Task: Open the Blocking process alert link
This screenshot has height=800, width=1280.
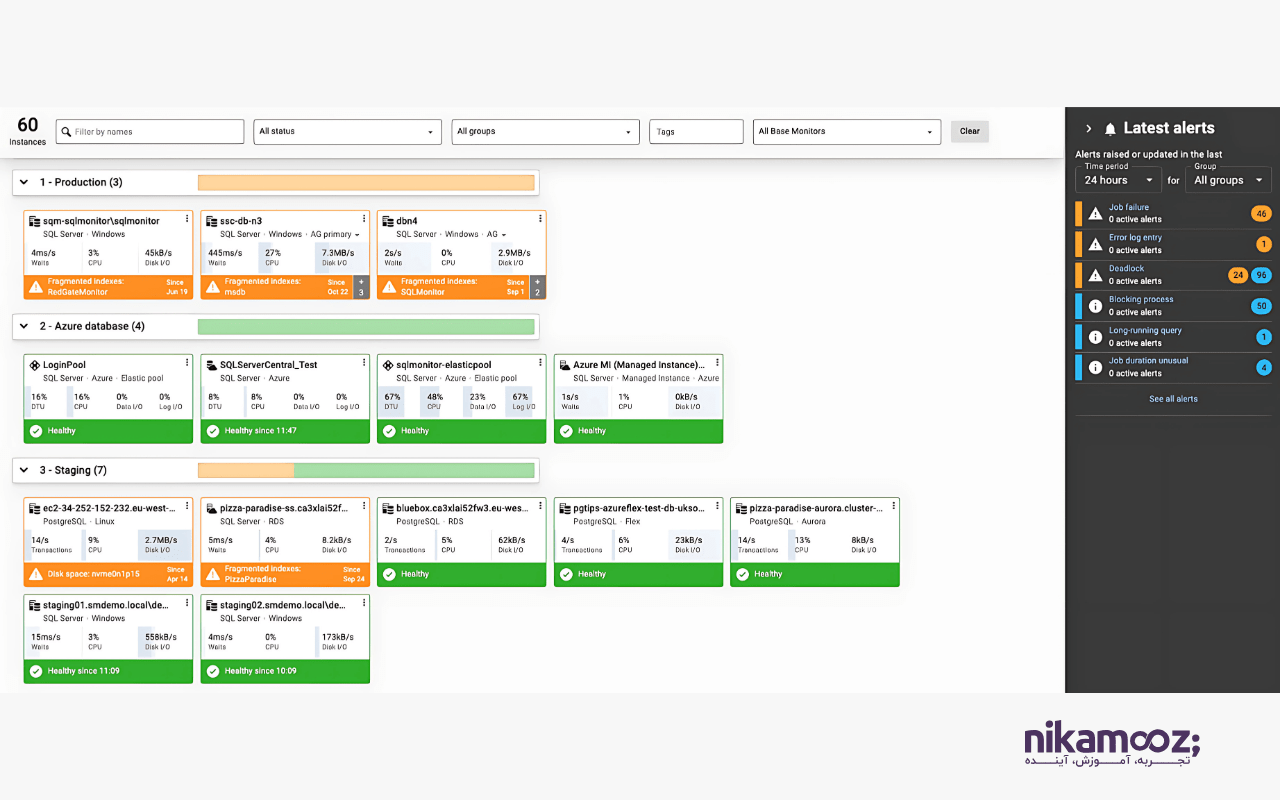Action: [1141, 299]
